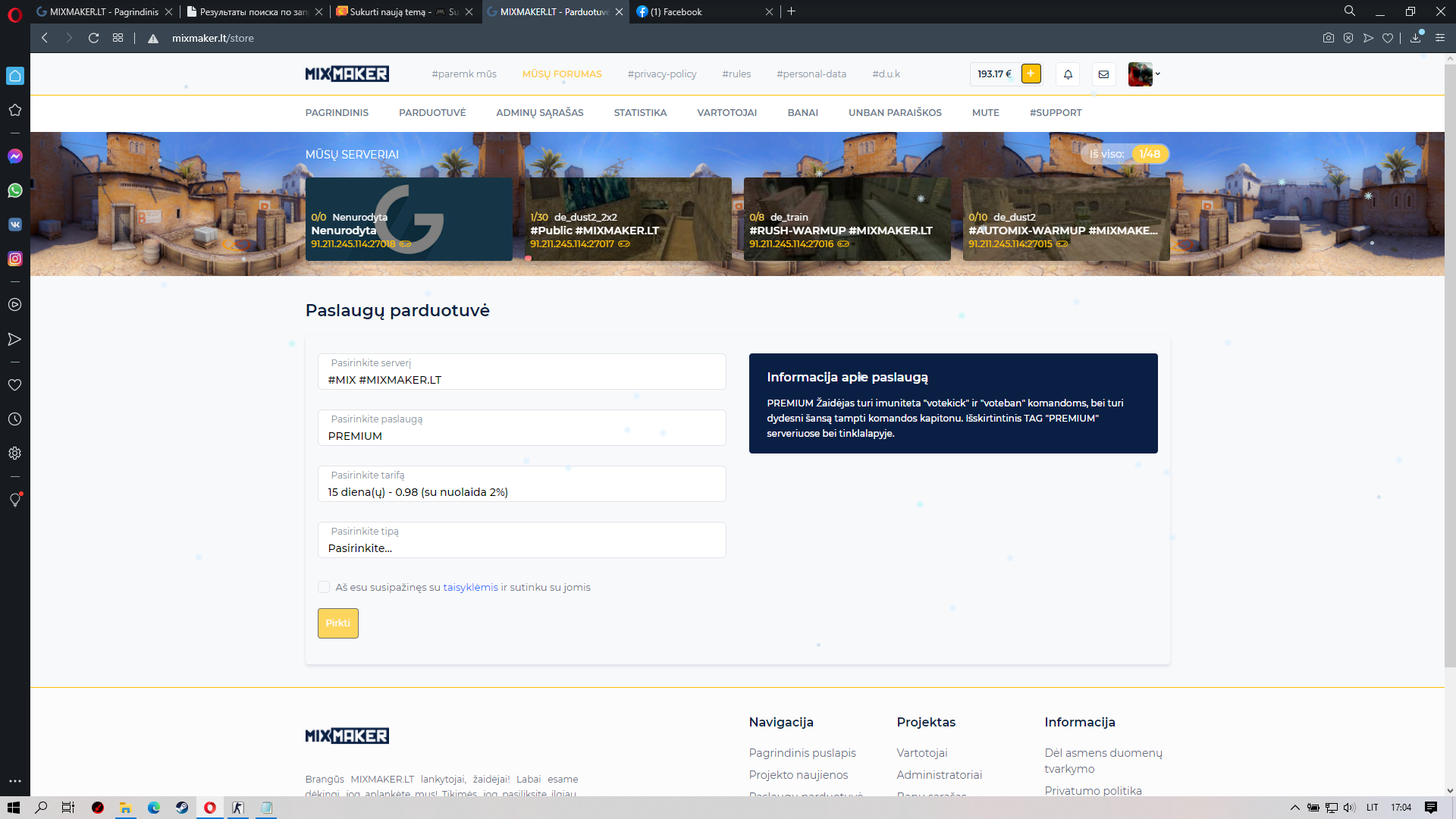Open user avatar account dropdown
The image size is (1456, 819).
(x=1144, y=74)
